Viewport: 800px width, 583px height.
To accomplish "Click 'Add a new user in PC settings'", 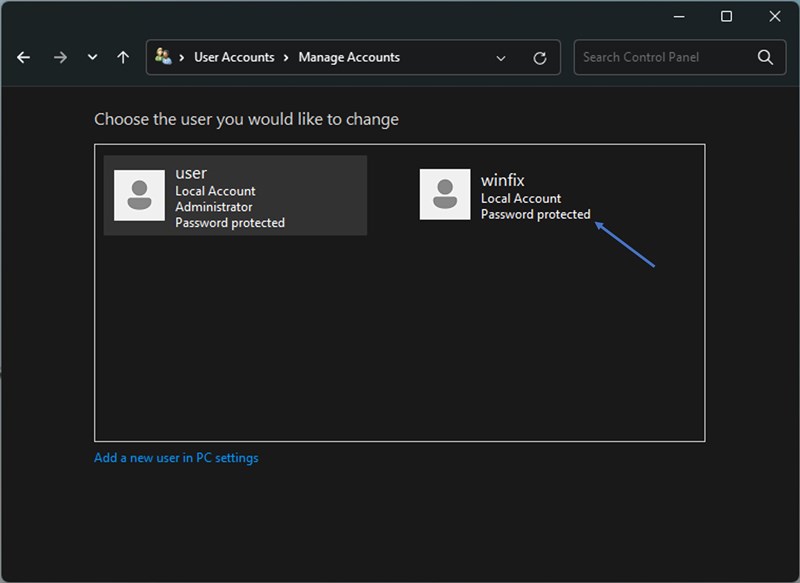I will point(176,458).
